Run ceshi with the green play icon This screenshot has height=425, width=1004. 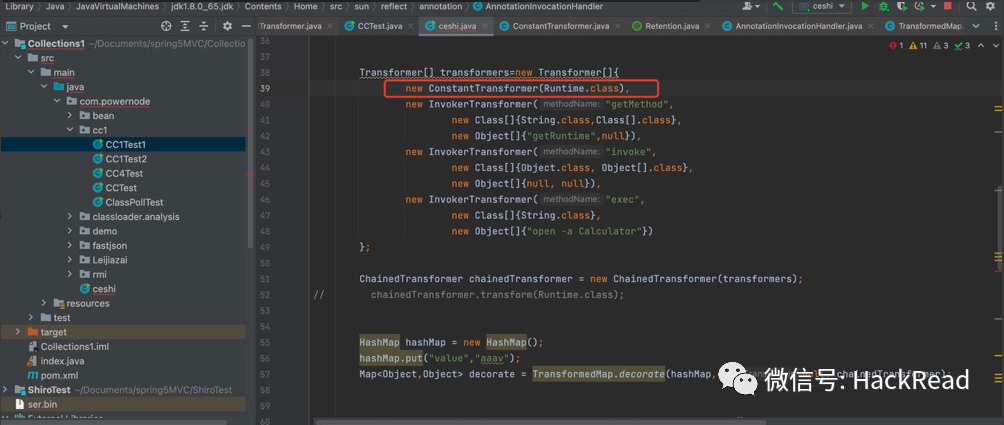(x=865, y=6)
